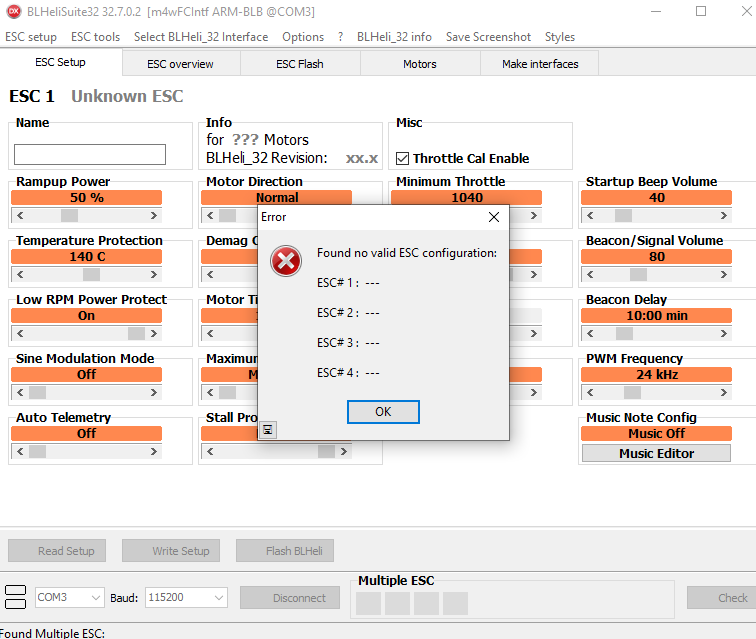Decrease PWM Frequency with left arrow
This screenshot has height=639, width=756.
click(590, 393)
